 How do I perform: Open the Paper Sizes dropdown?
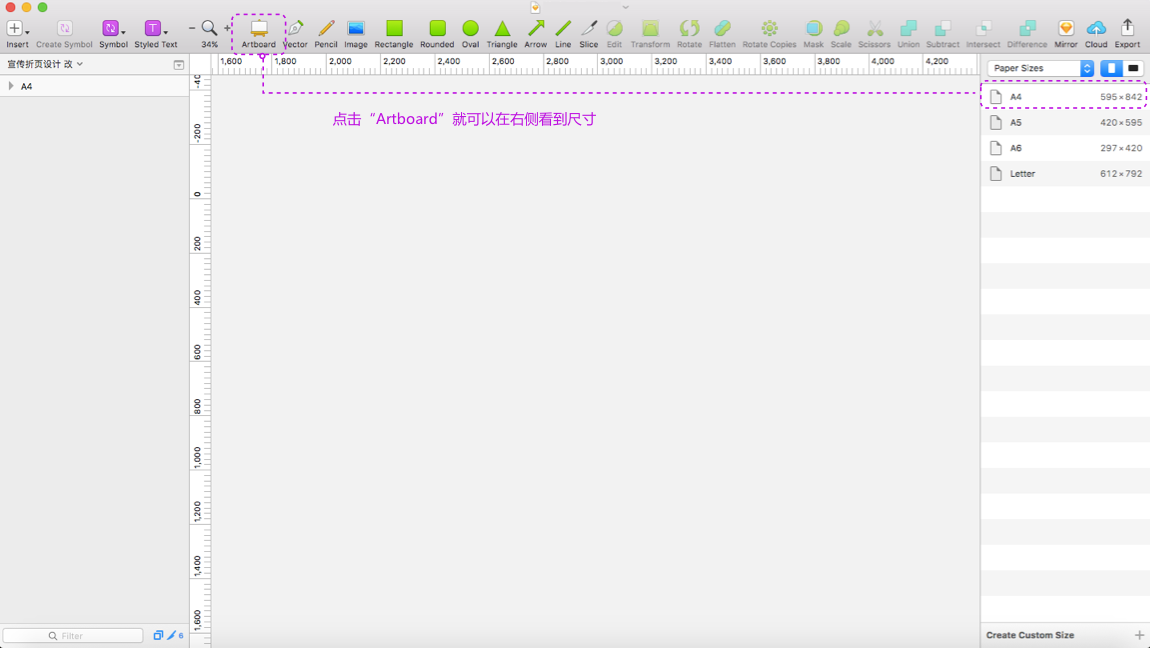tap(1041, 68)
